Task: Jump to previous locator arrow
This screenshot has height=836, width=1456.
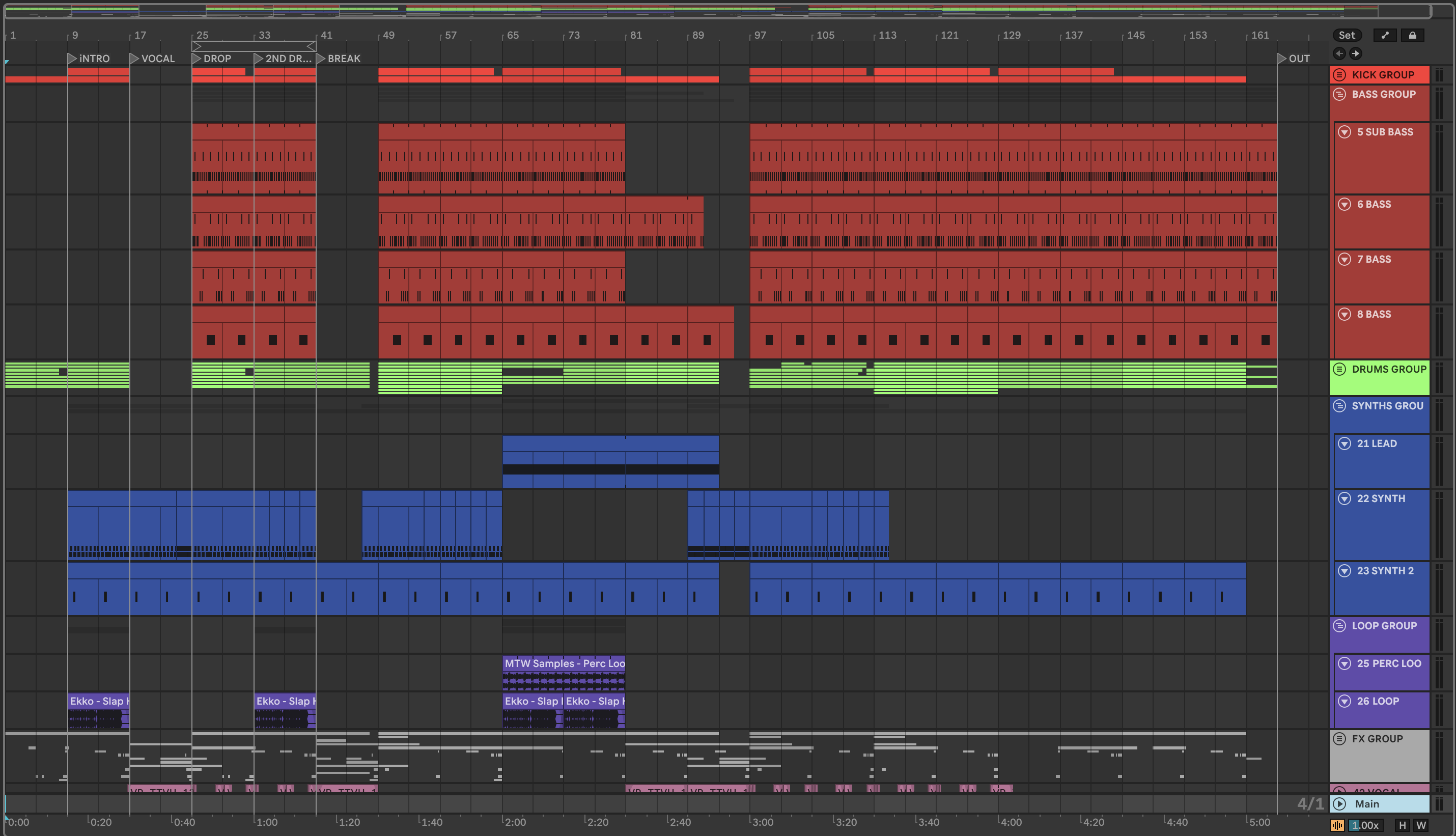Action: click(1339, 53)
